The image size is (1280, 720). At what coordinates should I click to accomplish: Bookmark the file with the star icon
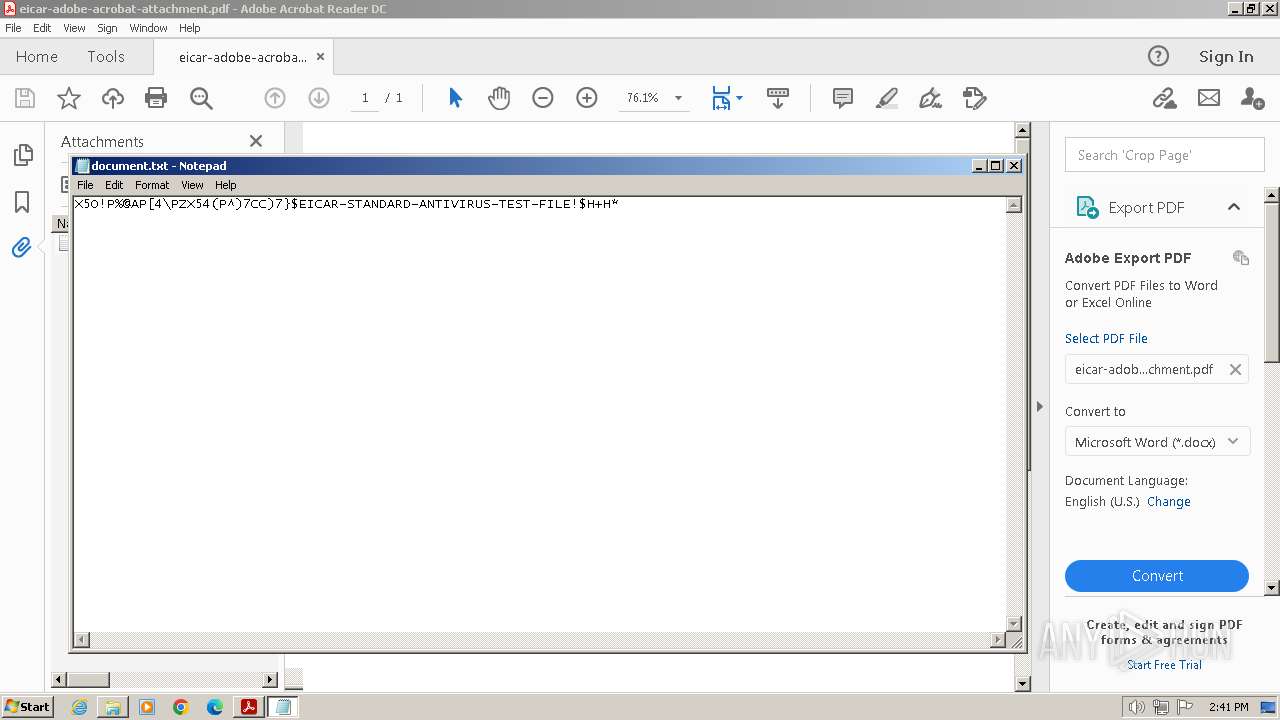coord(69,98)
